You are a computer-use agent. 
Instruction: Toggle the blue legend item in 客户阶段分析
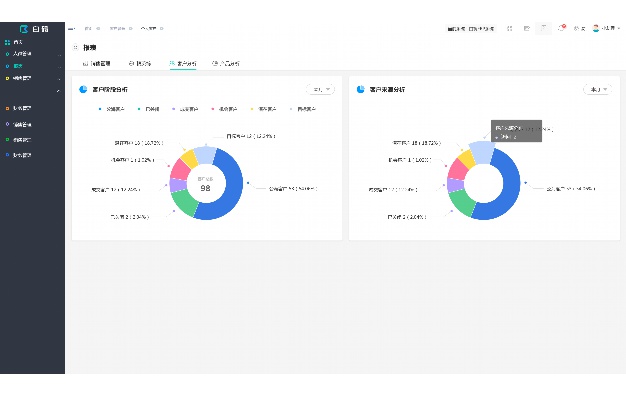point(111,109)
